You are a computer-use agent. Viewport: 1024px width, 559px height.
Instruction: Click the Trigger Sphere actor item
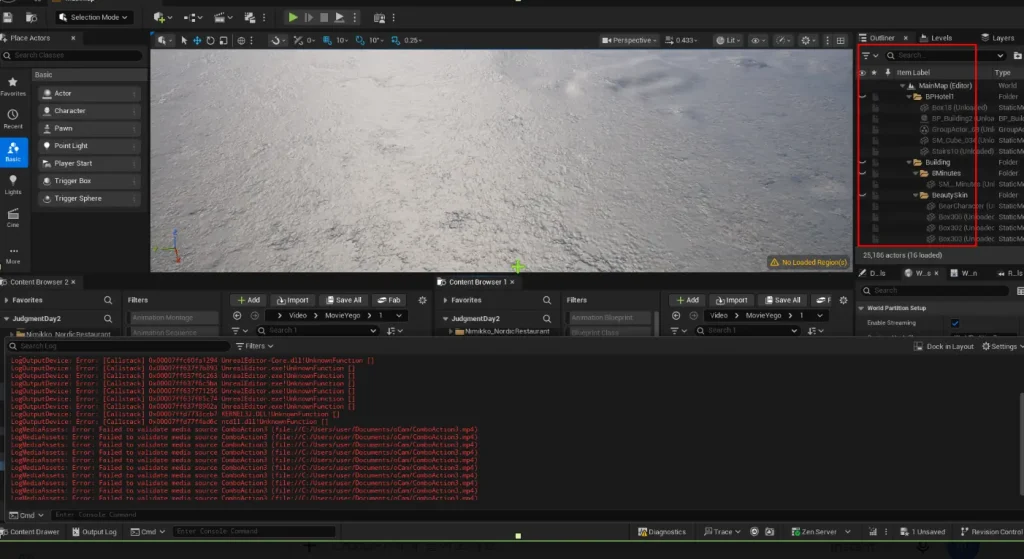(89, 199)
